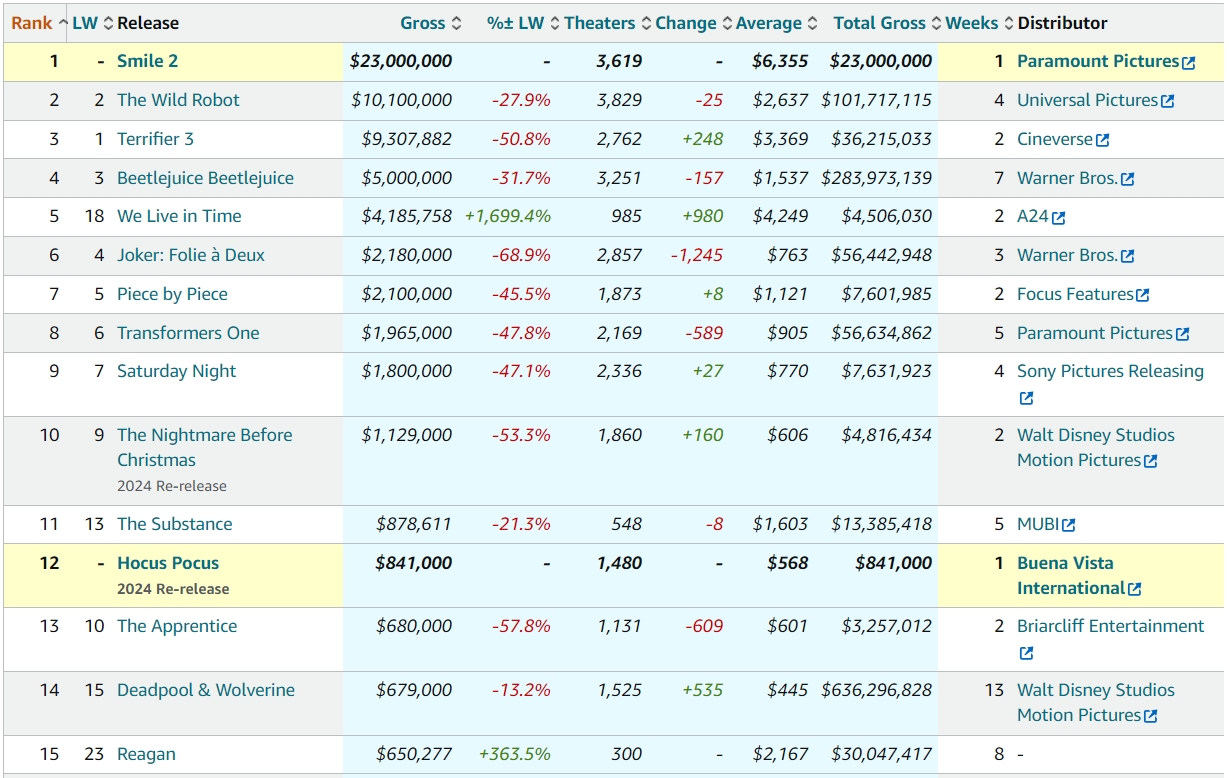Sort by Gross using its sort icon
Screen dimensions: 1229x778
456,23
